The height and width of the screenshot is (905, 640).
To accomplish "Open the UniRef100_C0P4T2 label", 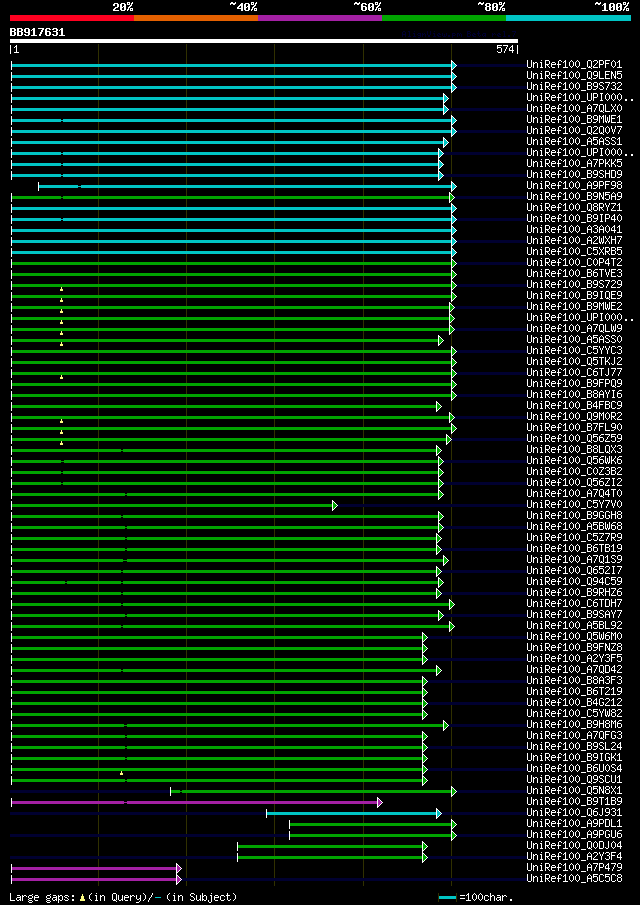I will (x=574, y=263).
